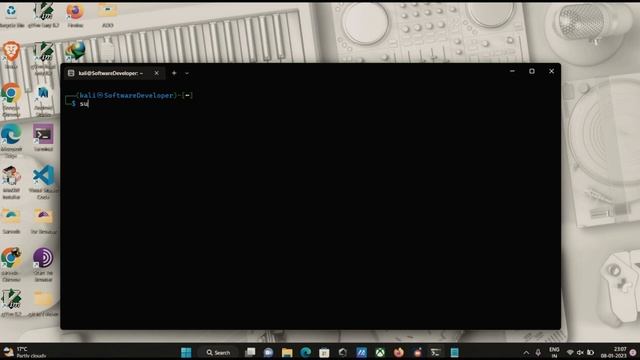
Task: Open the Recycle Bin desktop icon
Action: 11,15
